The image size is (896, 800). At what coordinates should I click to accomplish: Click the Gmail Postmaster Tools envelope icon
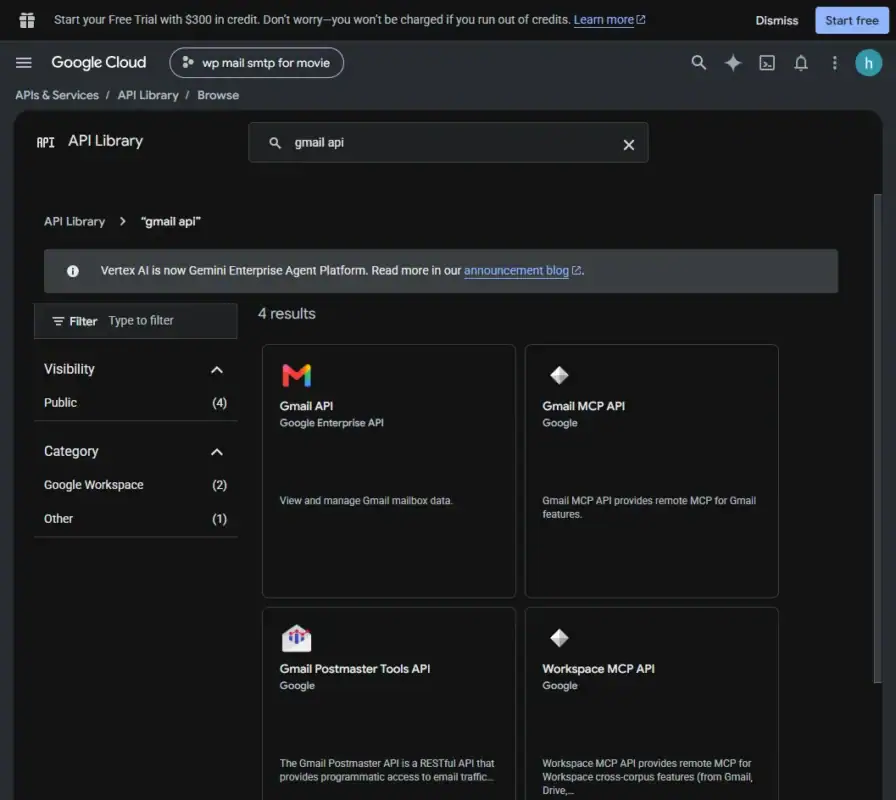297,638
